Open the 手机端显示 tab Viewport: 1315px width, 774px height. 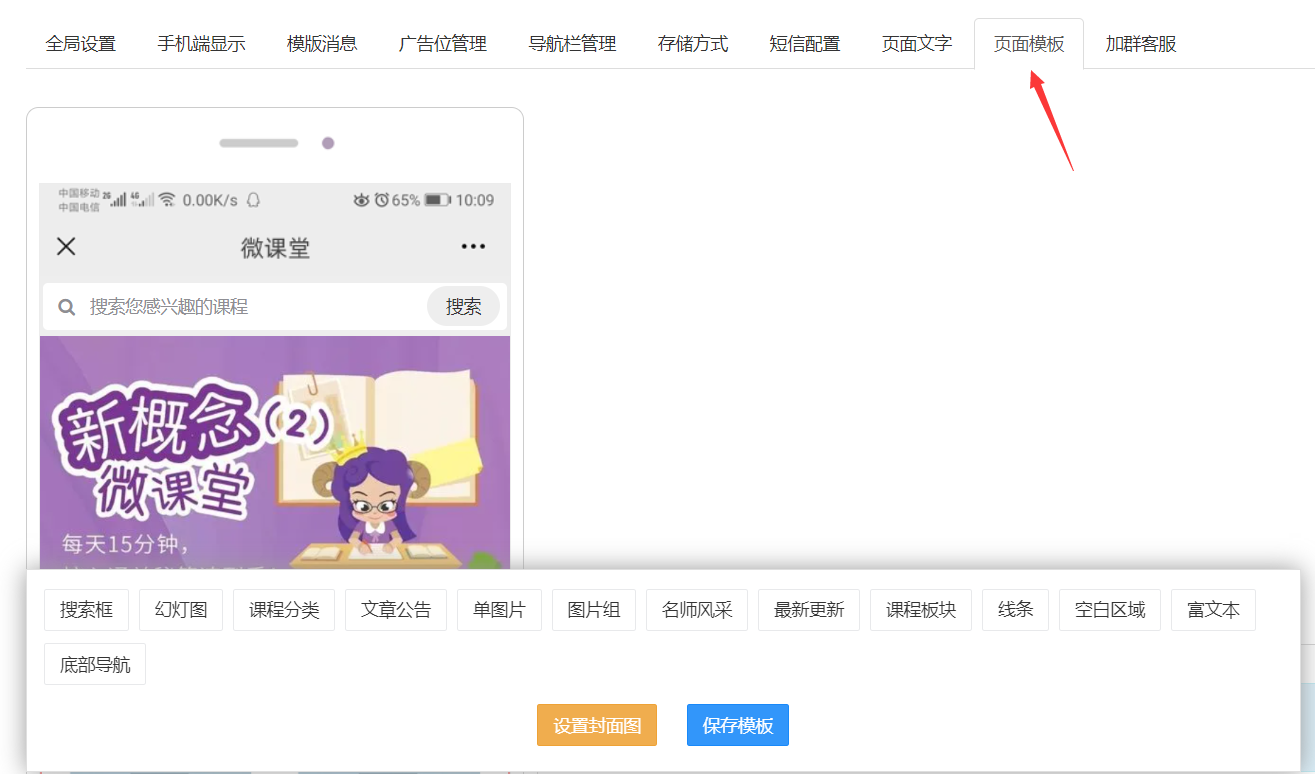pos(201,44)
